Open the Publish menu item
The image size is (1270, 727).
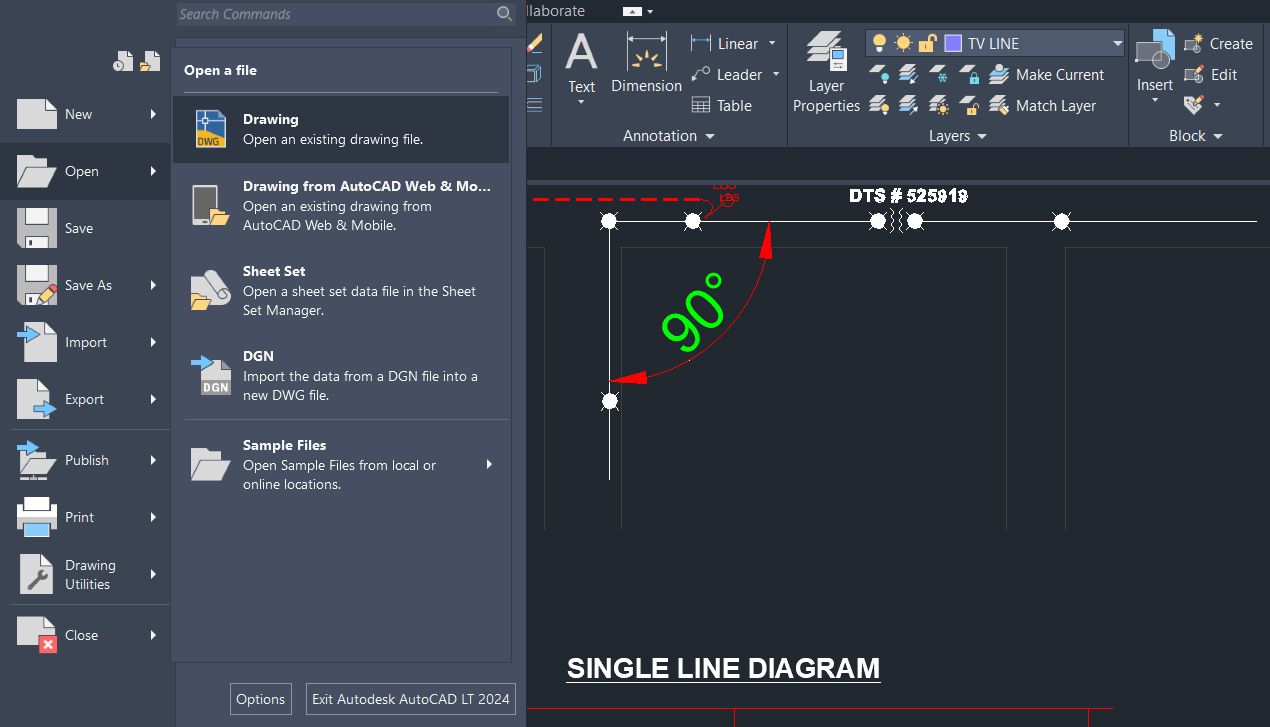(85, 460)
